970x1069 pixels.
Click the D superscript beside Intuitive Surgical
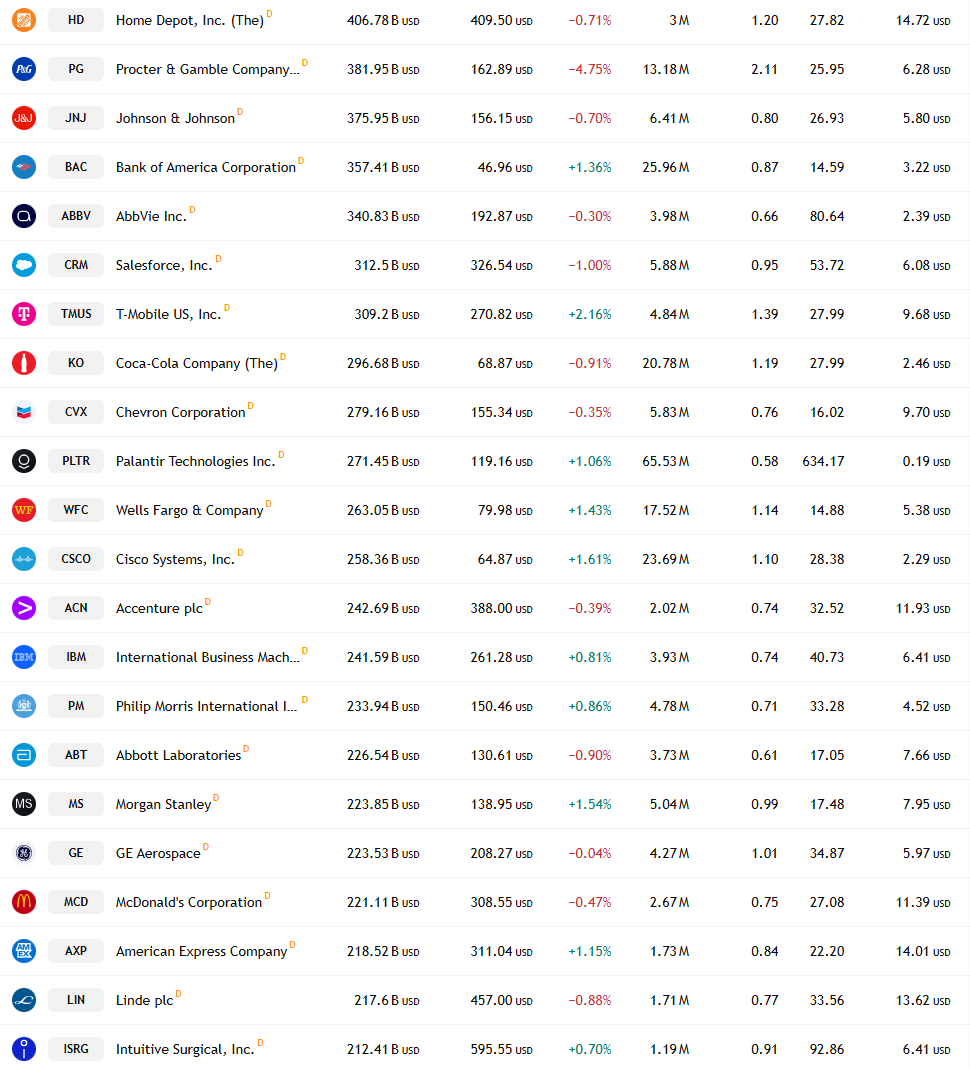click(260, 1043)
